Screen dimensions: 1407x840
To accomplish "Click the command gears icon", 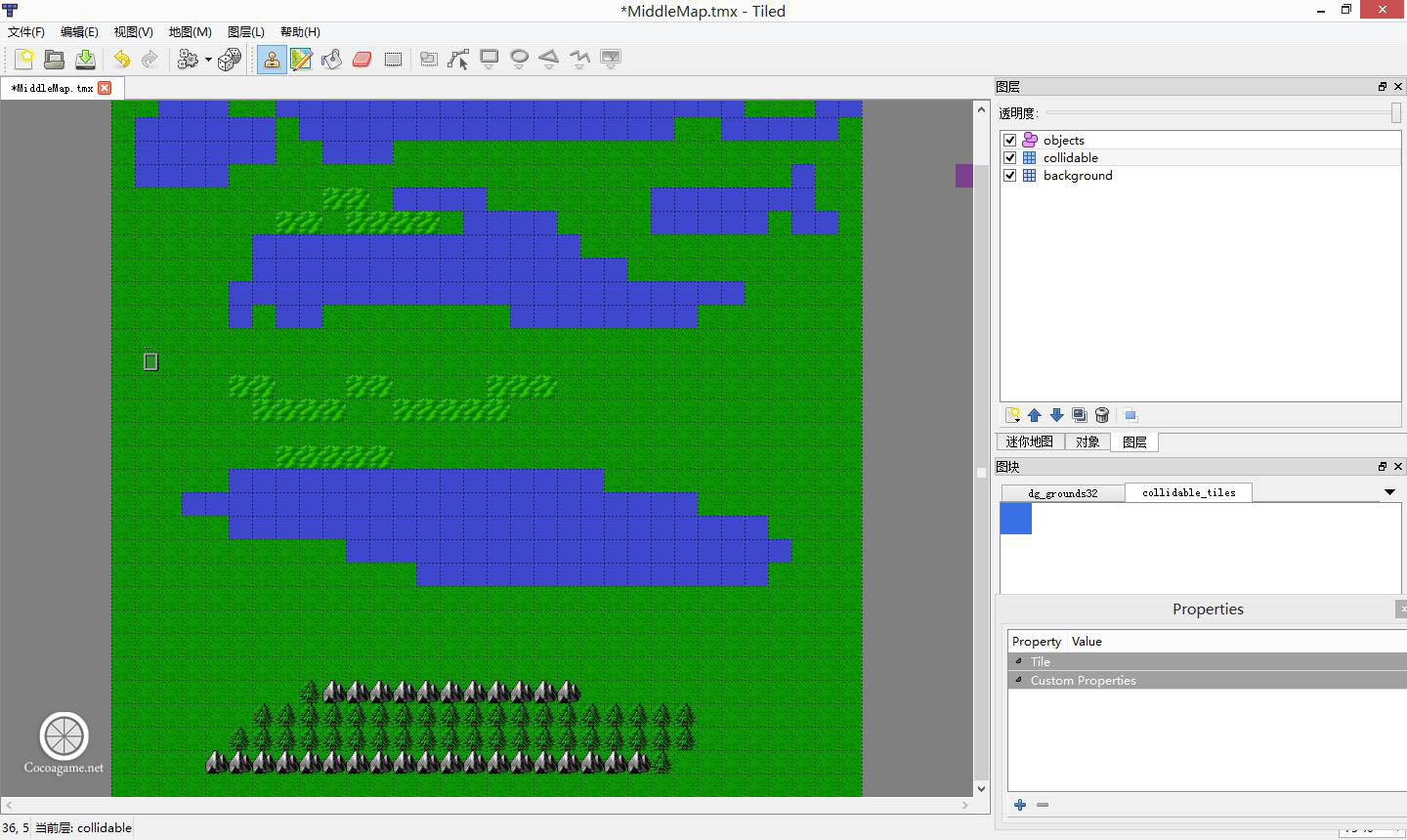I will [x=188, y=60].
